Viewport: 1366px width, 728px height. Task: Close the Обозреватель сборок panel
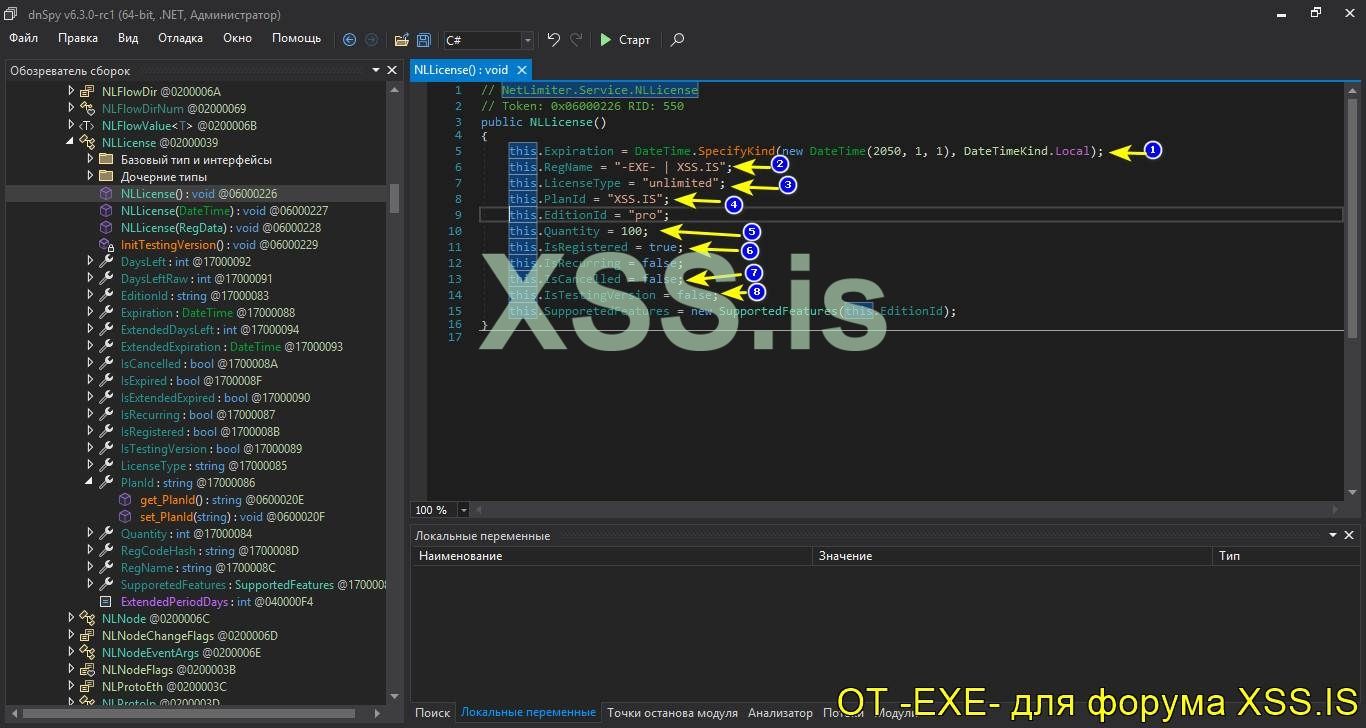point(392,70)
